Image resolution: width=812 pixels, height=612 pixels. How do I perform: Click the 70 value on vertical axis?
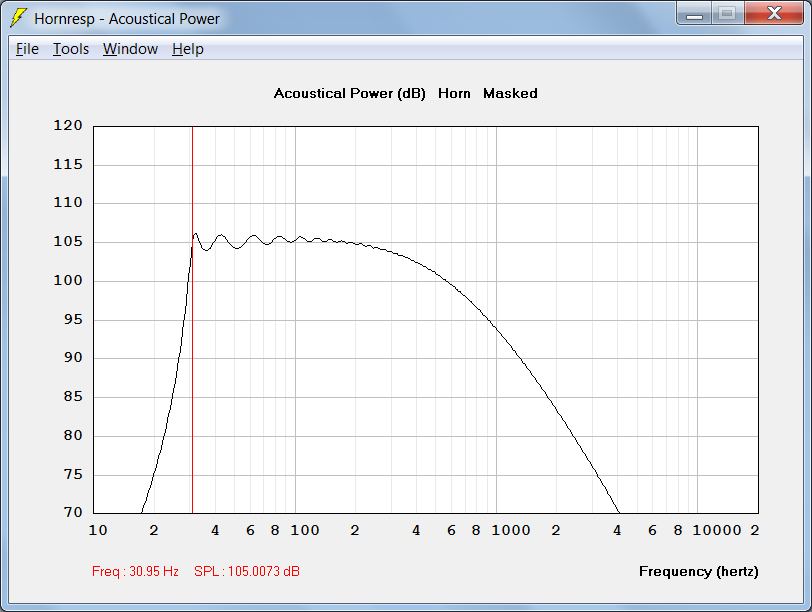[73, 512]
